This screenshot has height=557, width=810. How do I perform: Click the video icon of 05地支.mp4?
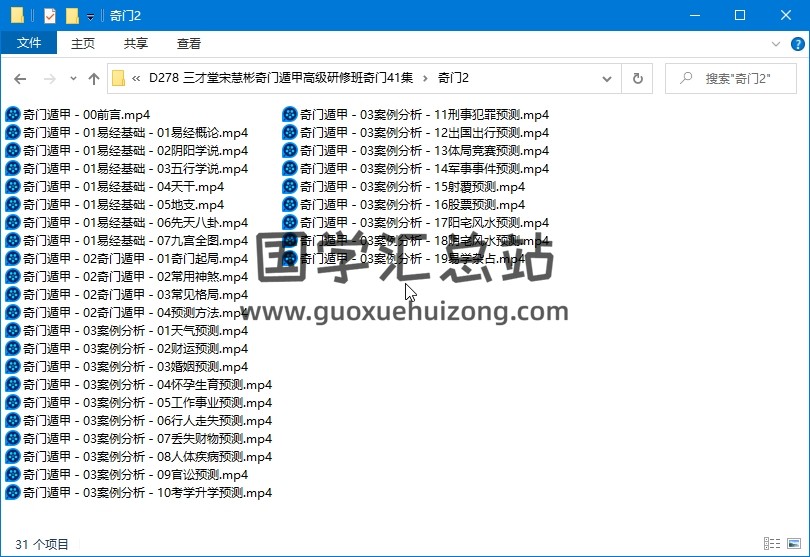pos(12,205)
